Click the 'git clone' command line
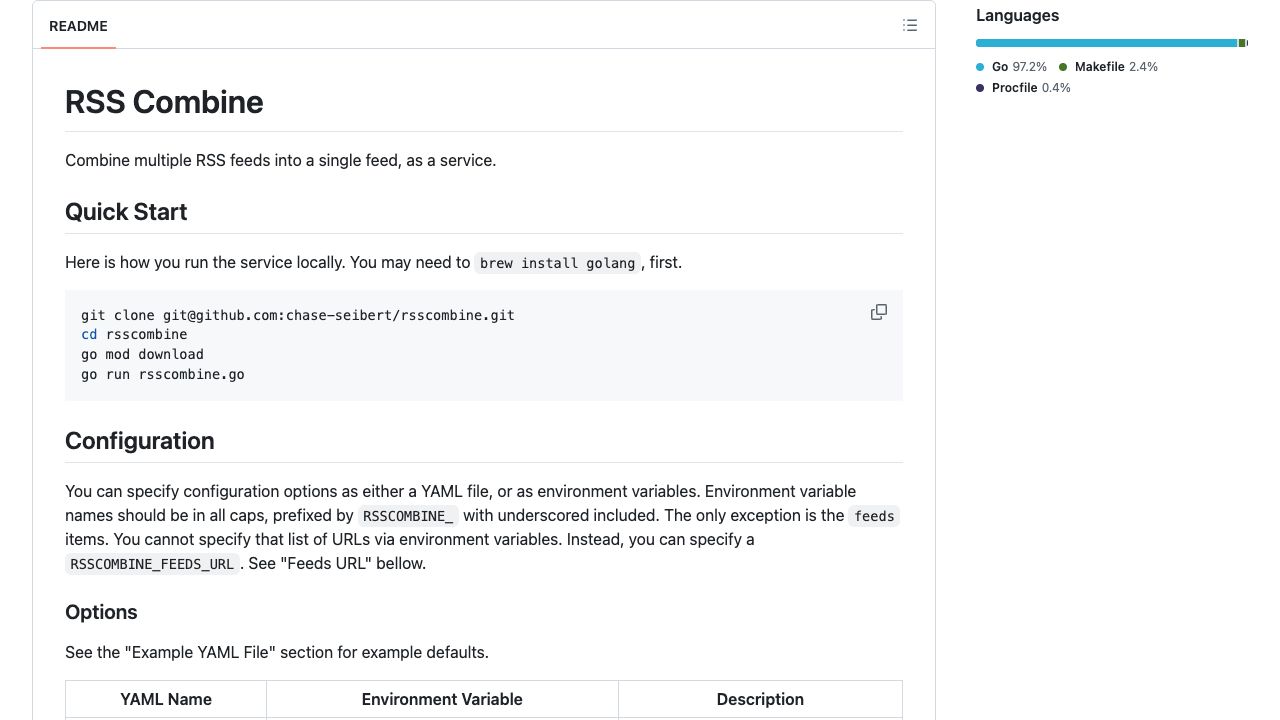Image resolution: width=1280 pixels, height=720 pixels. [298, 315]
